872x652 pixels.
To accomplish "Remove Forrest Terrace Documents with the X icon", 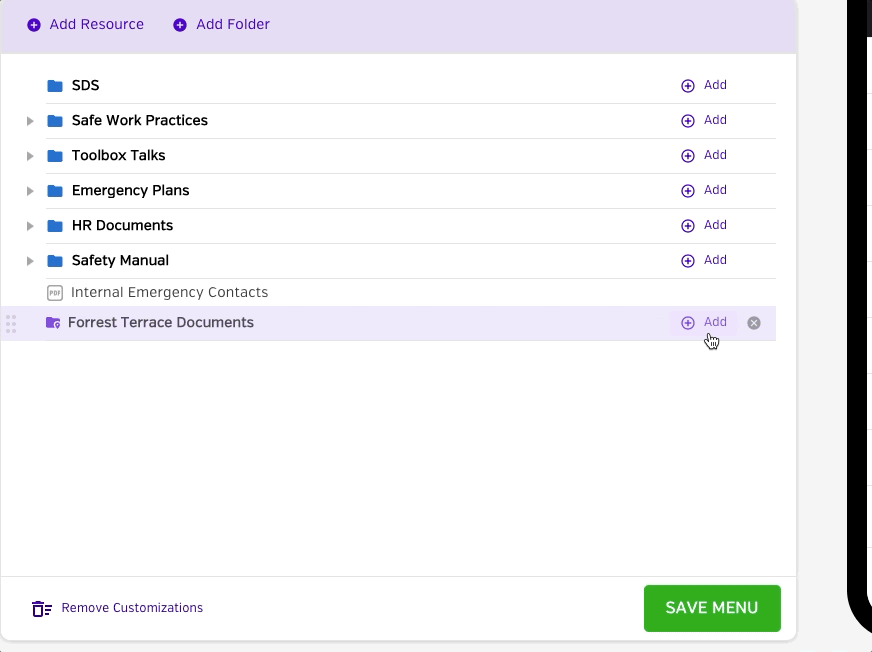I will 754,323.
